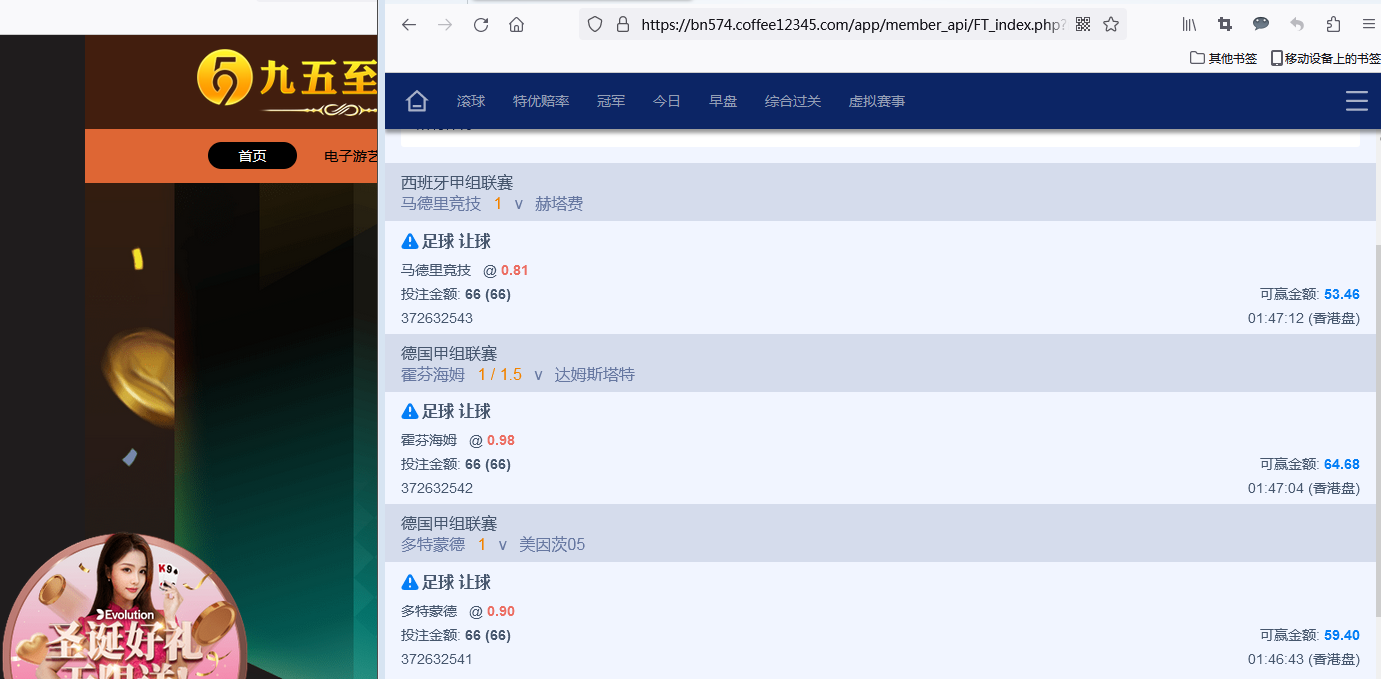1381x679 pixels.
Task: Click the house icon in blue navigation bar
Action: pos(417,101)
